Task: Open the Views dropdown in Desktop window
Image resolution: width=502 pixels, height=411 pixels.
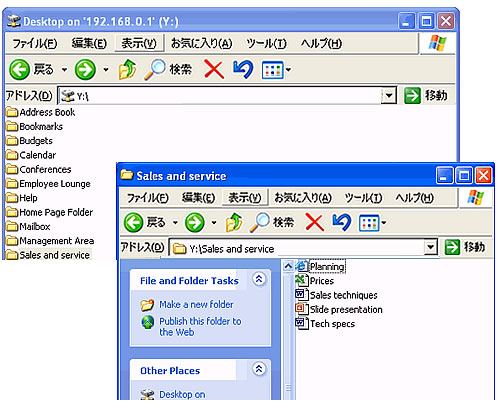Action: click(x=277, y=70)
